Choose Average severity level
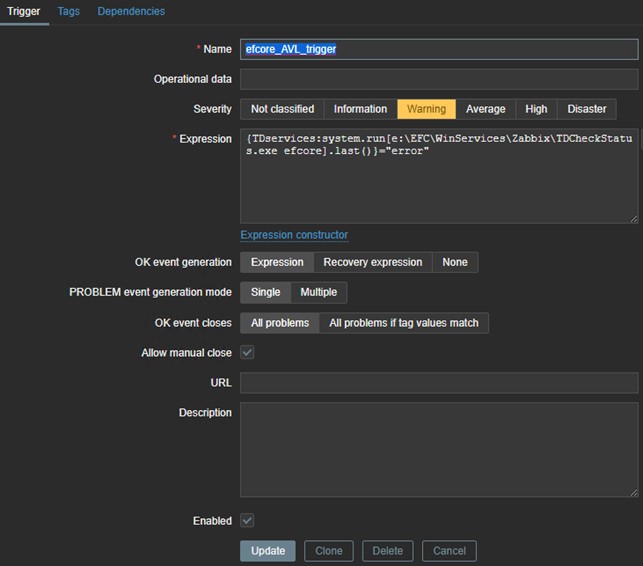The width and height of the screenshot is (643, 566). click(486, 109)
